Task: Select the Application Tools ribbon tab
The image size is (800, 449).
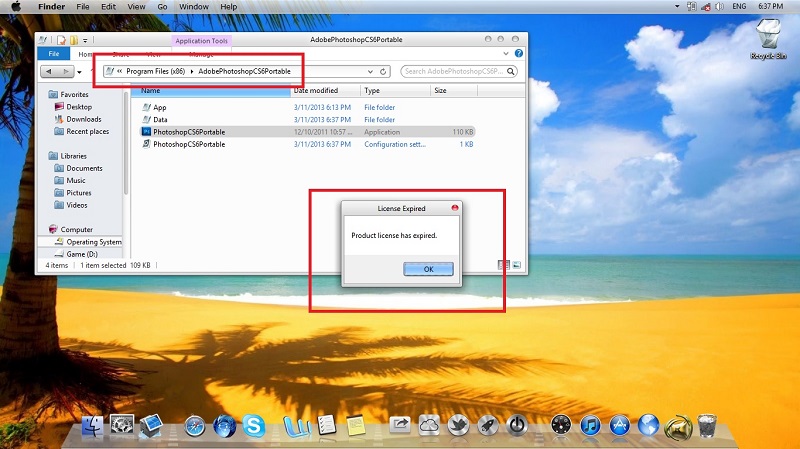Action: click(202, 41)
